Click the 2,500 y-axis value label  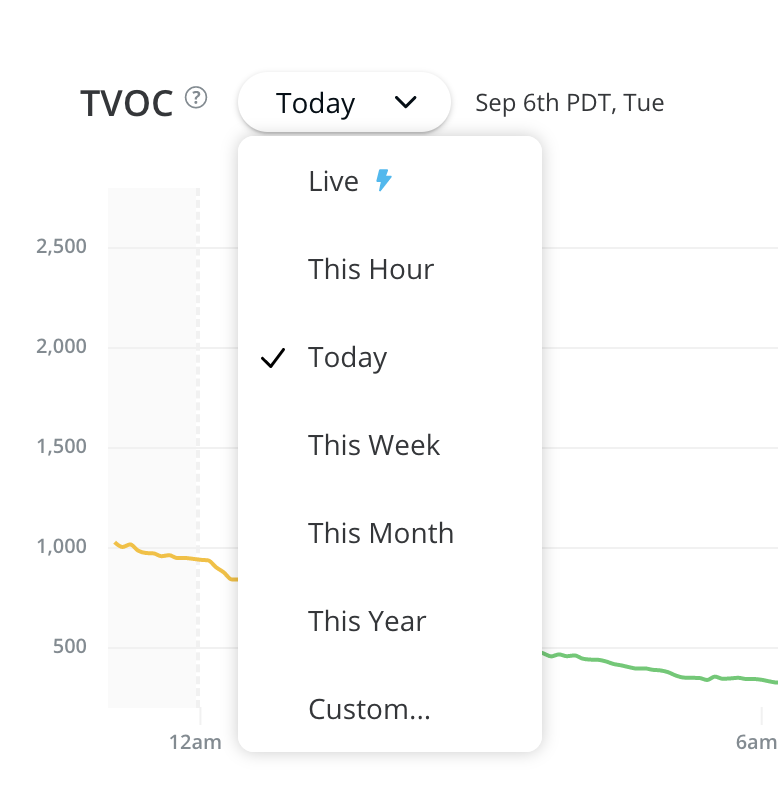(61, 247)
